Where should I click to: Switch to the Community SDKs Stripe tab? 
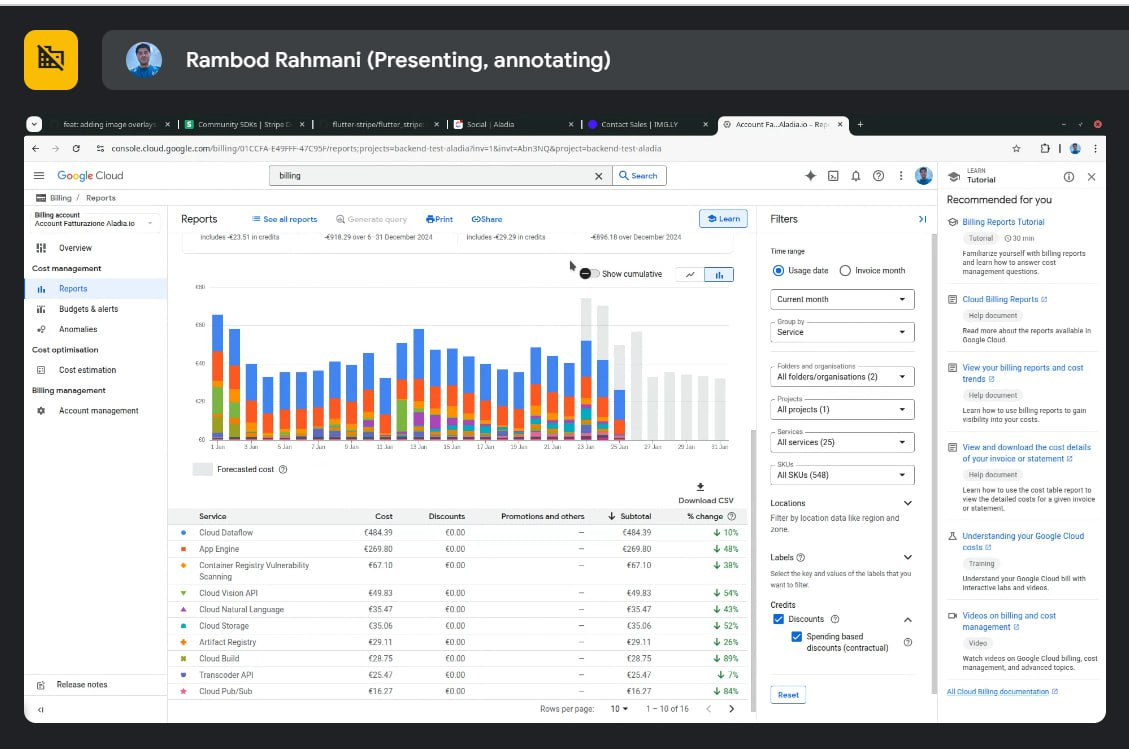pyautogui.click(x=244, y=125)
